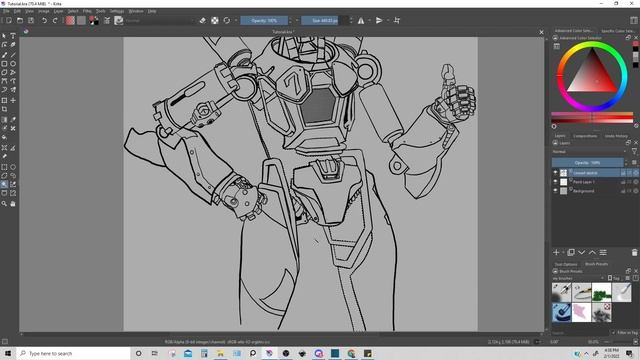Open the brush preset chooser icon
The height and width of the screenshot is (360, 640).
coord(119,20)
